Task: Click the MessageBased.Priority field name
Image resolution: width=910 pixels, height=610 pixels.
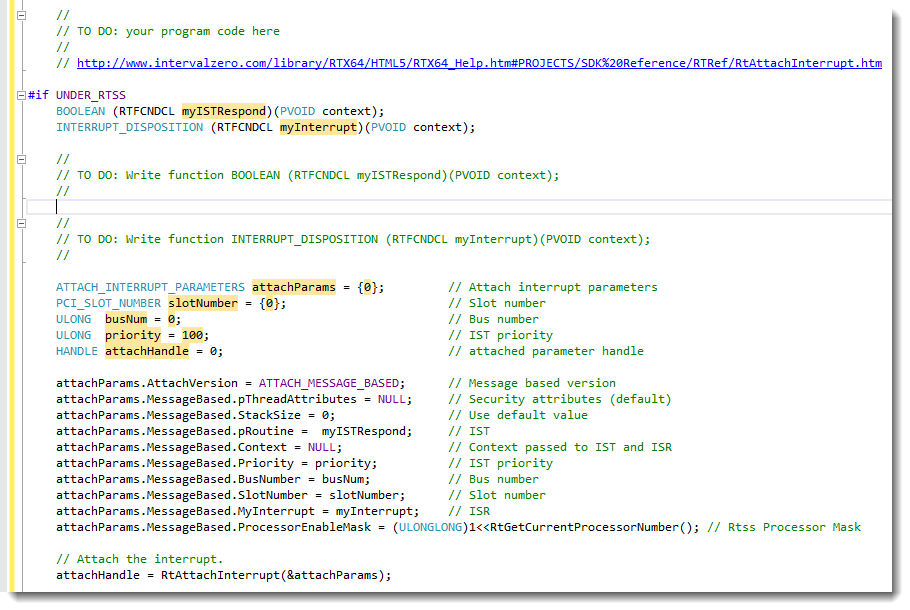Action: [266, 463]
